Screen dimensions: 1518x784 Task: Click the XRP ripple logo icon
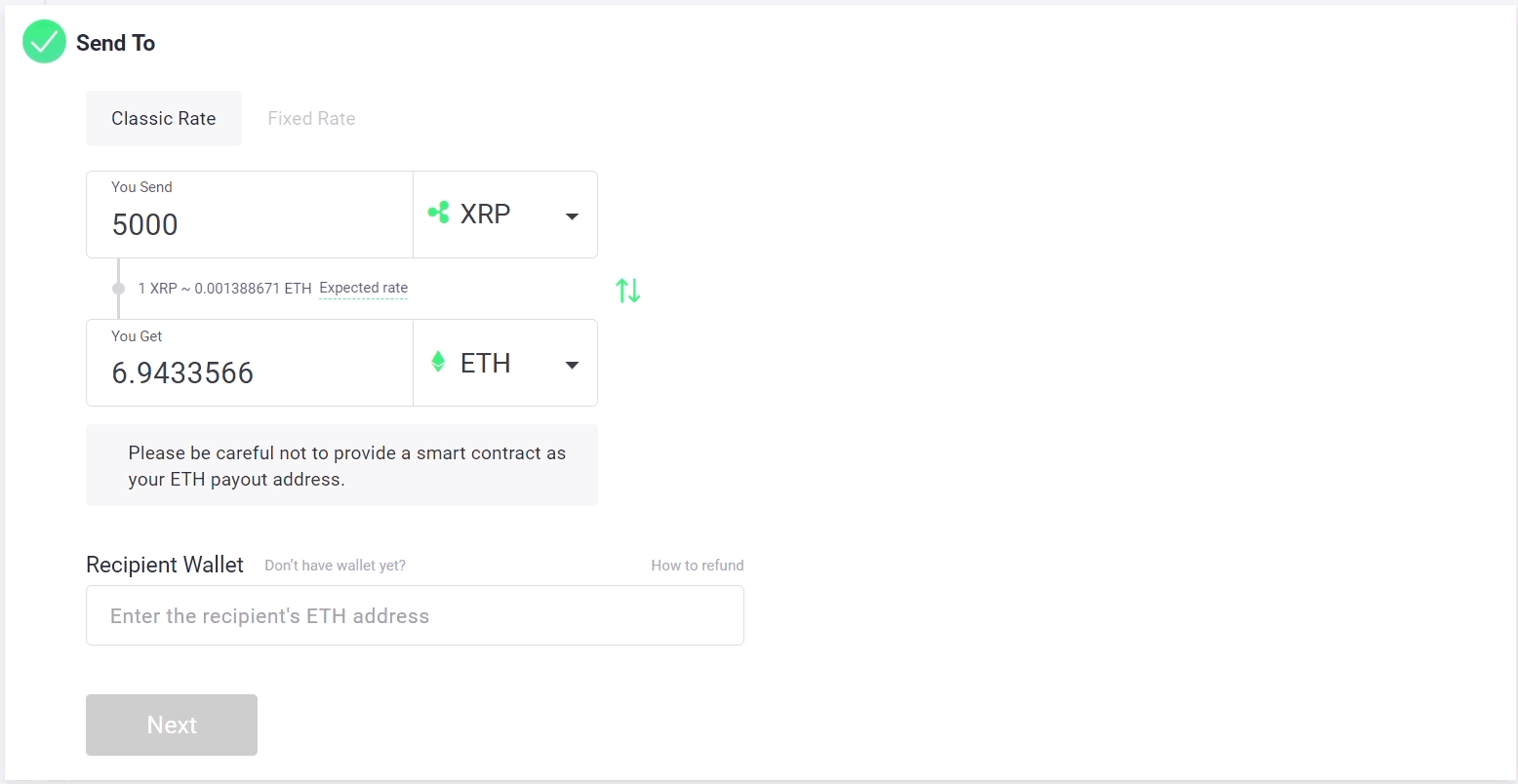coord(439,212)
